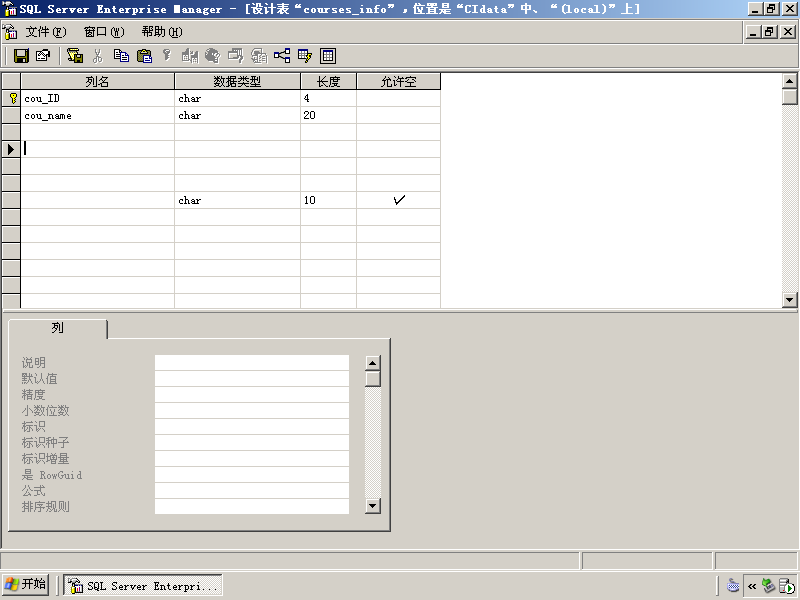This screenshot has width=800, height=600.
Task: Click the char data type of cou_ID
Action: click(x=237, y=98)
